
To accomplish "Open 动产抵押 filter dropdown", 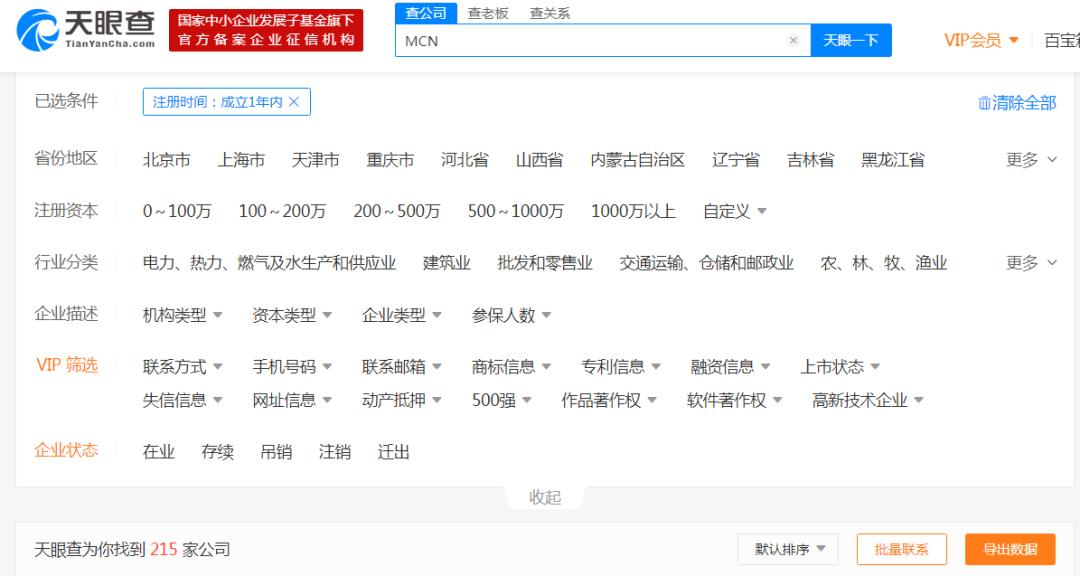I will (401, 400).
